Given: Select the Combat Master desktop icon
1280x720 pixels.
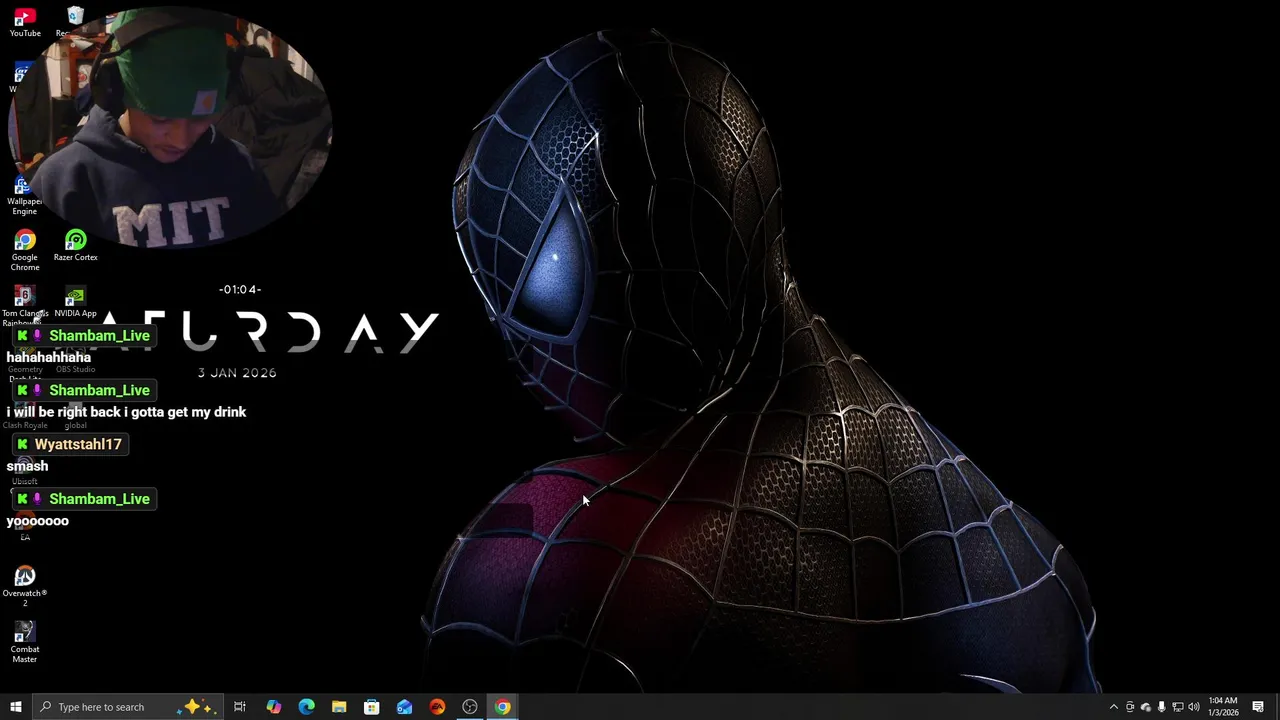Looking at the screenshot, I should (25, 642).
